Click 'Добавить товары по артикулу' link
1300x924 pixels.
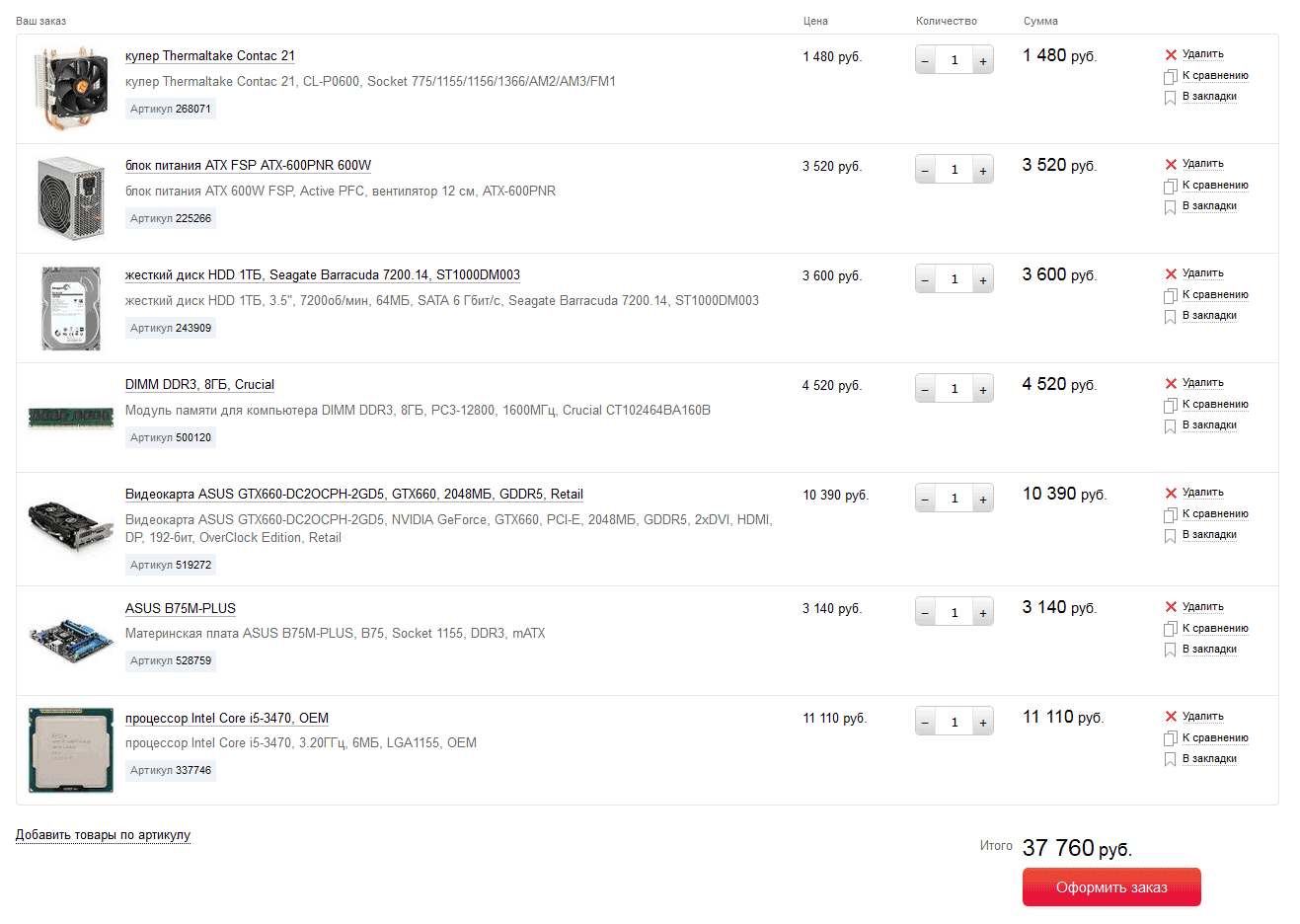point(103,835)
